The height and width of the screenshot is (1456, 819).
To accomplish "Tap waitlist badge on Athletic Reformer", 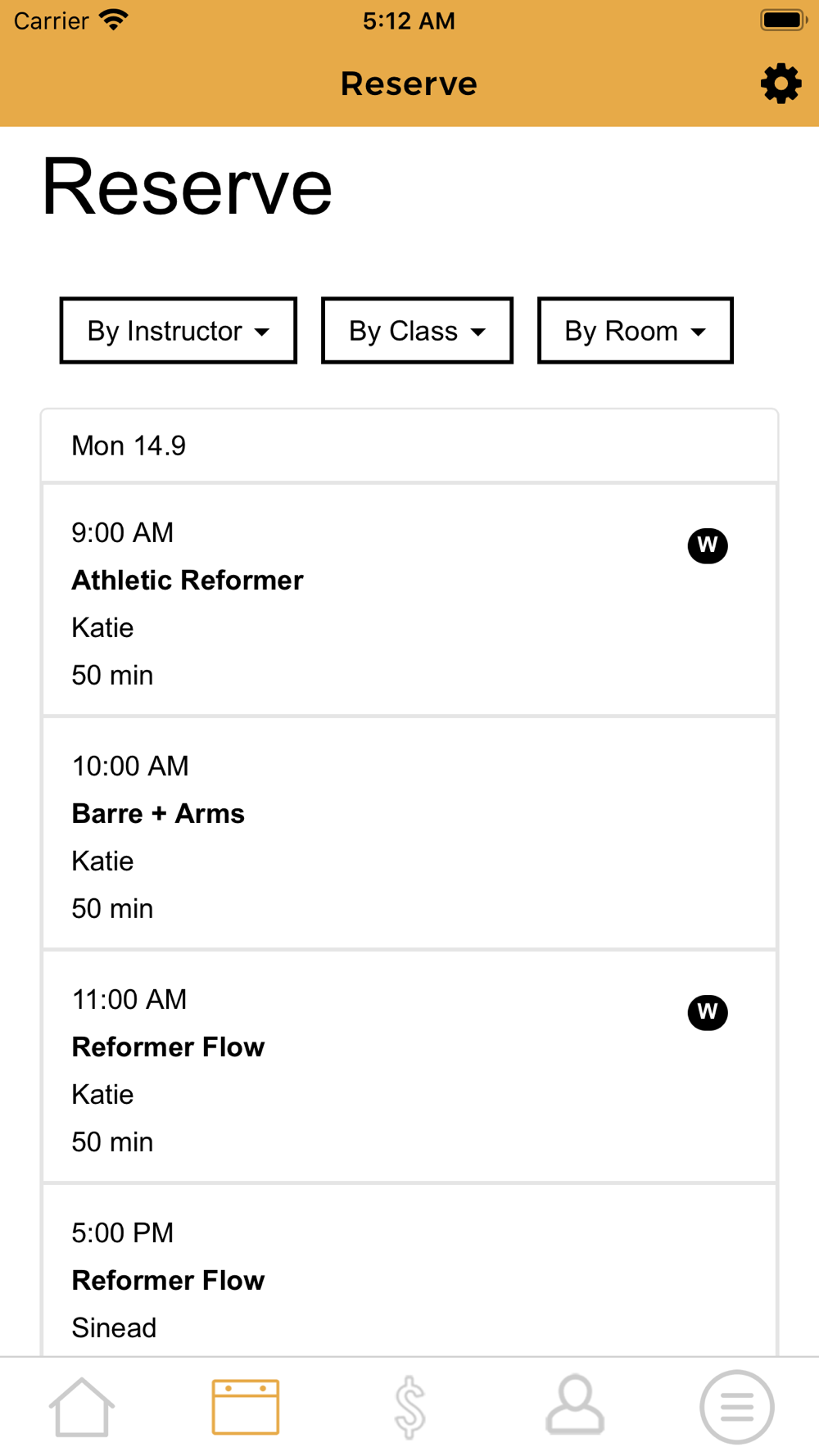I will pos(708,545).
